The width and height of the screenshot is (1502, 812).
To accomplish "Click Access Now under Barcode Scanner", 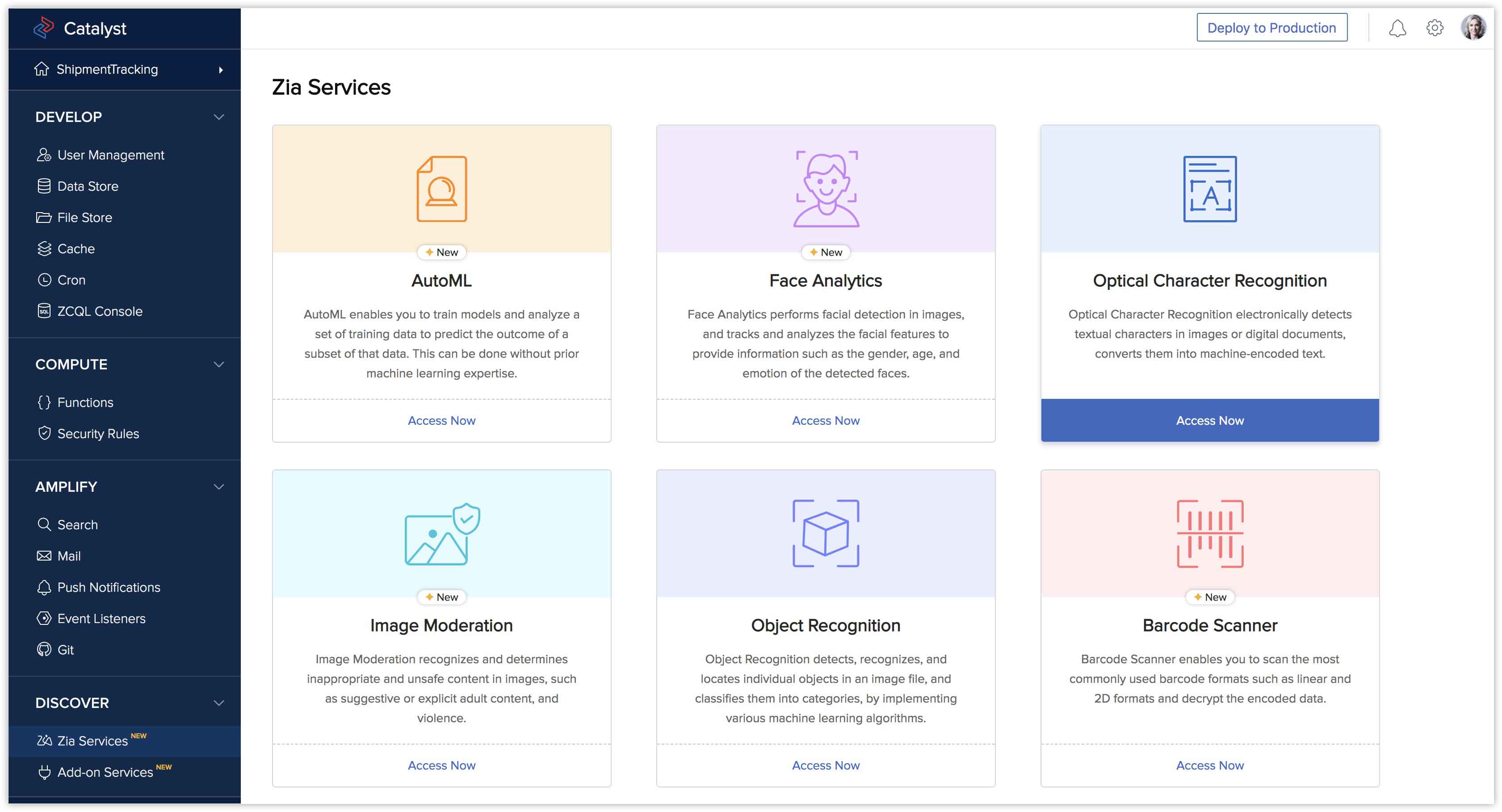I will pyautogui.click(x=1210, y=765).
